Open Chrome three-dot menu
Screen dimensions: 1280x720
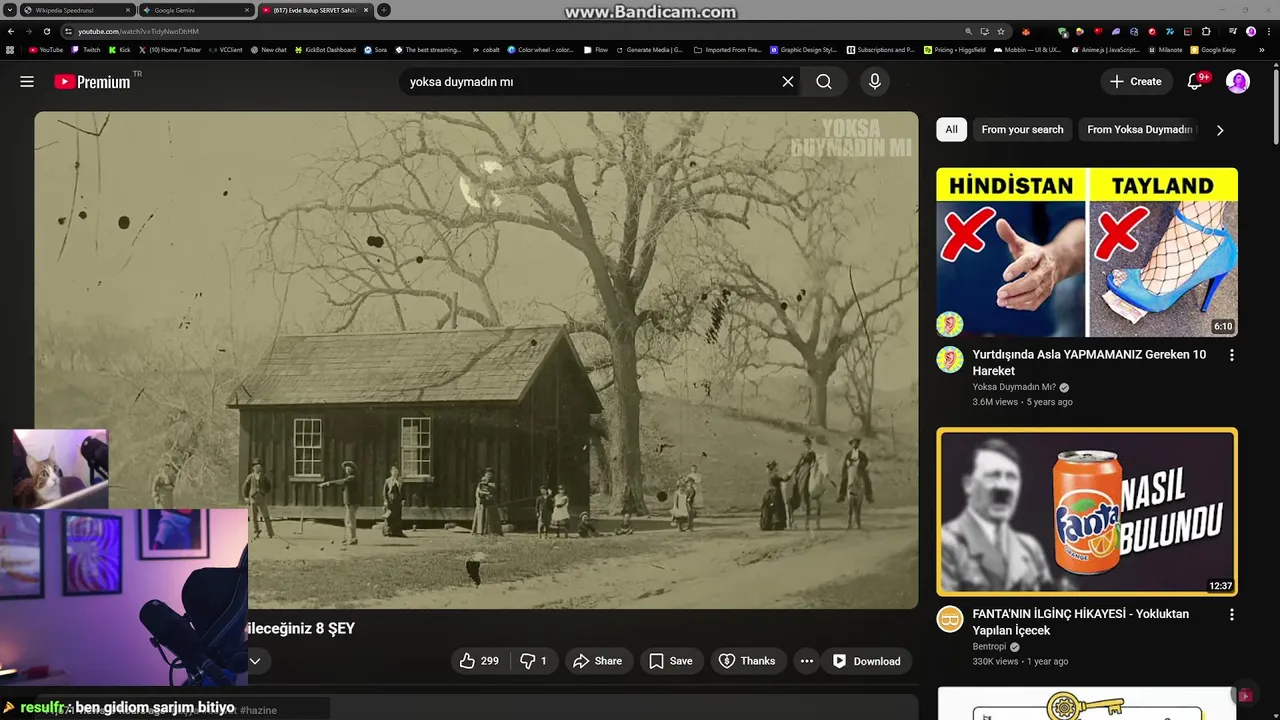(x=1269, y=31)
